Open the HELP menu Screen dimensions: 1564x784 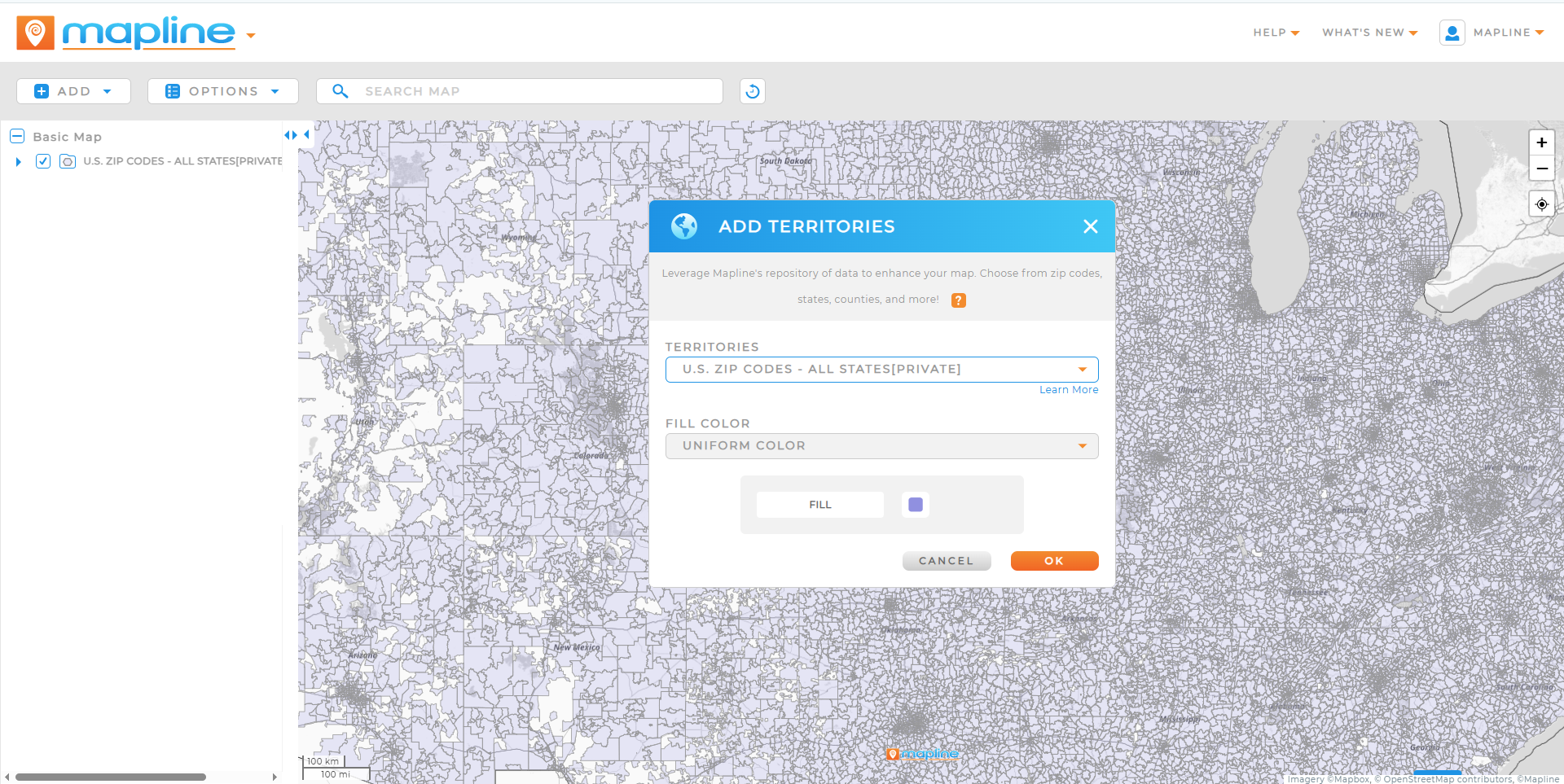1276,33
